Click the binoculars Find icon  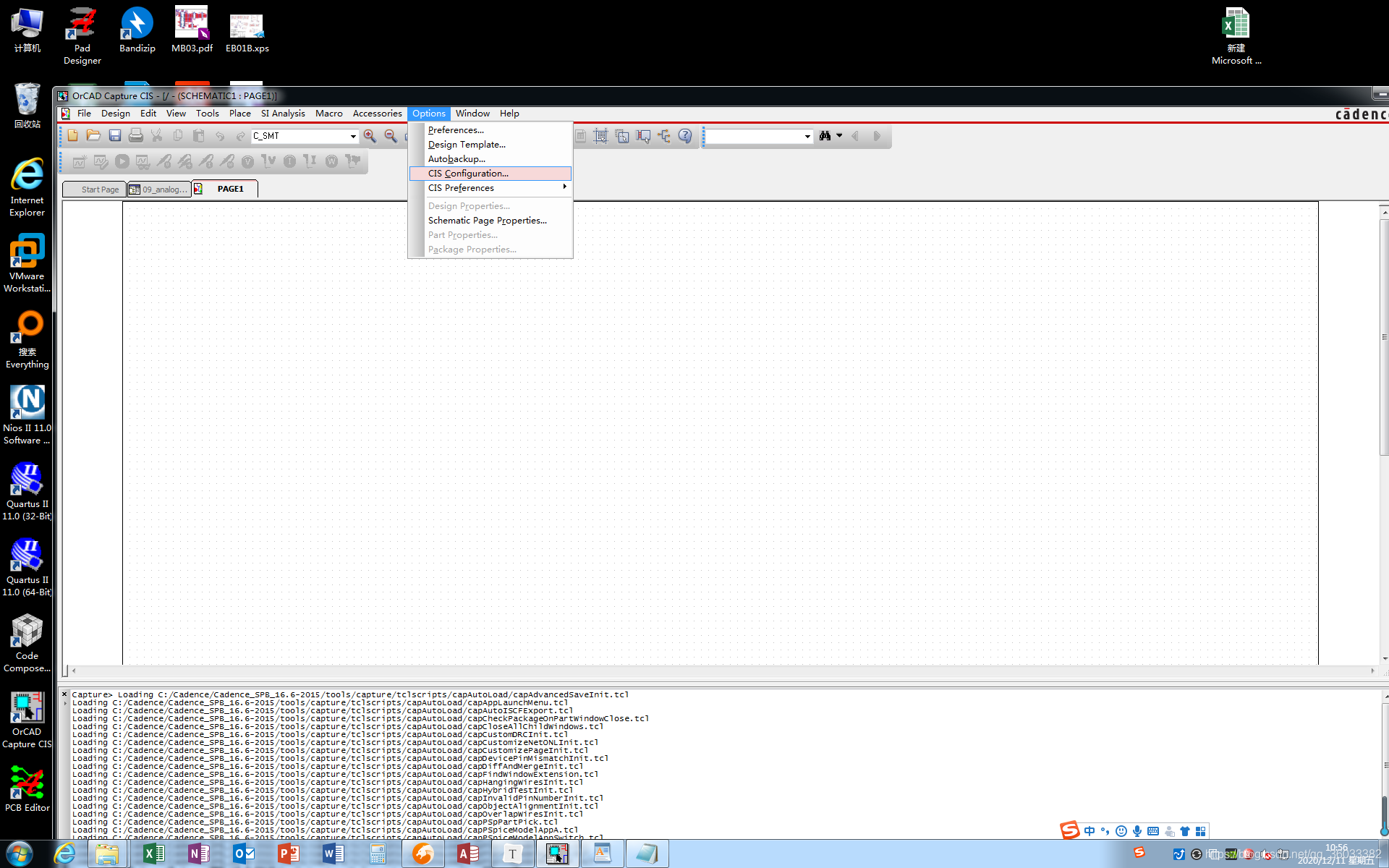click(825, 136)
